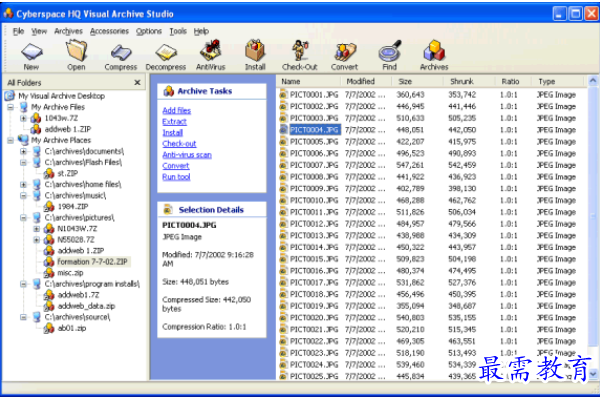Select N1043W.7Z archive in tree

click(77, 229)
